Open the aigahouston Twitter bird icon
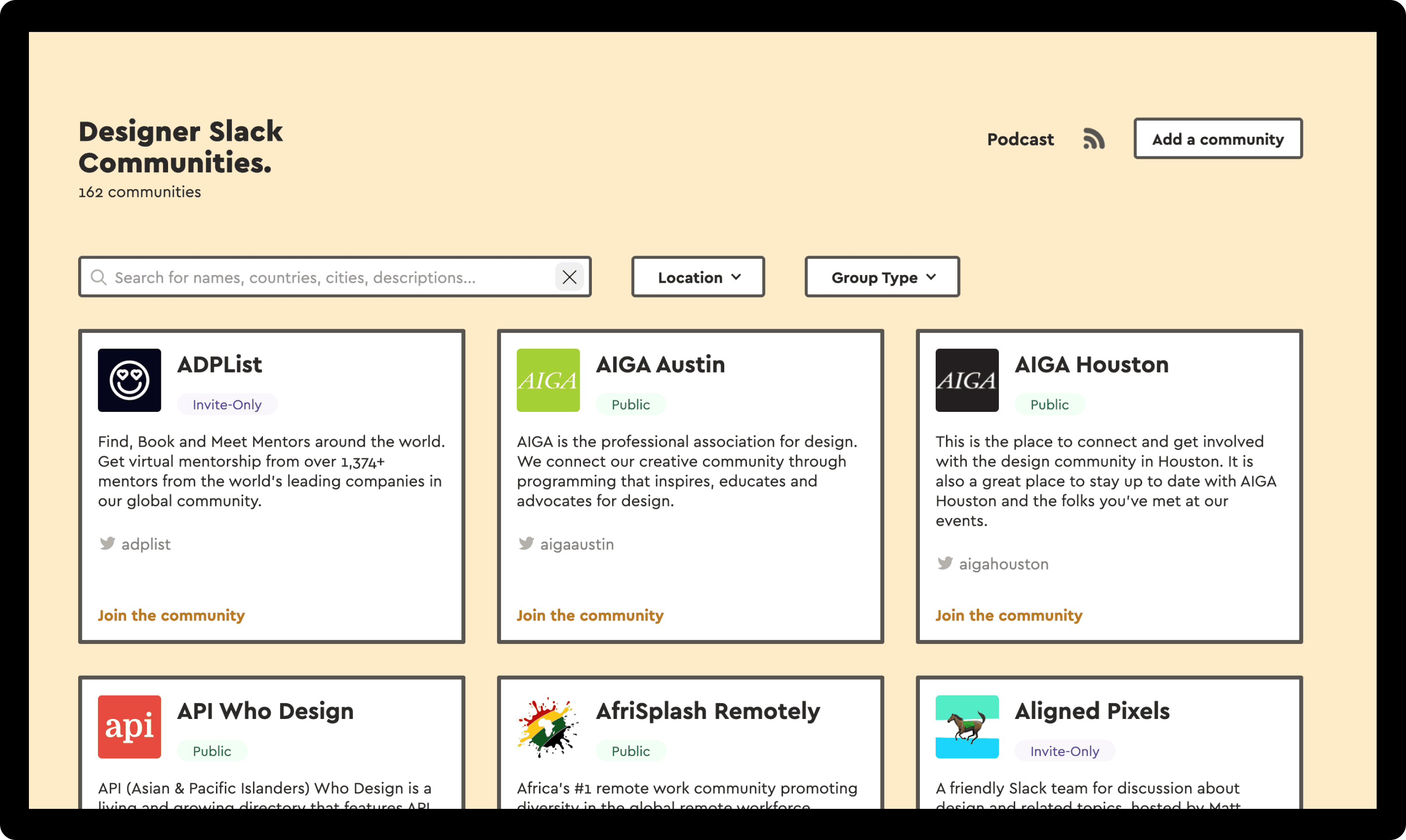The width and height of the screenshot is (1406, 840). pyautogui.click(x=945, y=563)
